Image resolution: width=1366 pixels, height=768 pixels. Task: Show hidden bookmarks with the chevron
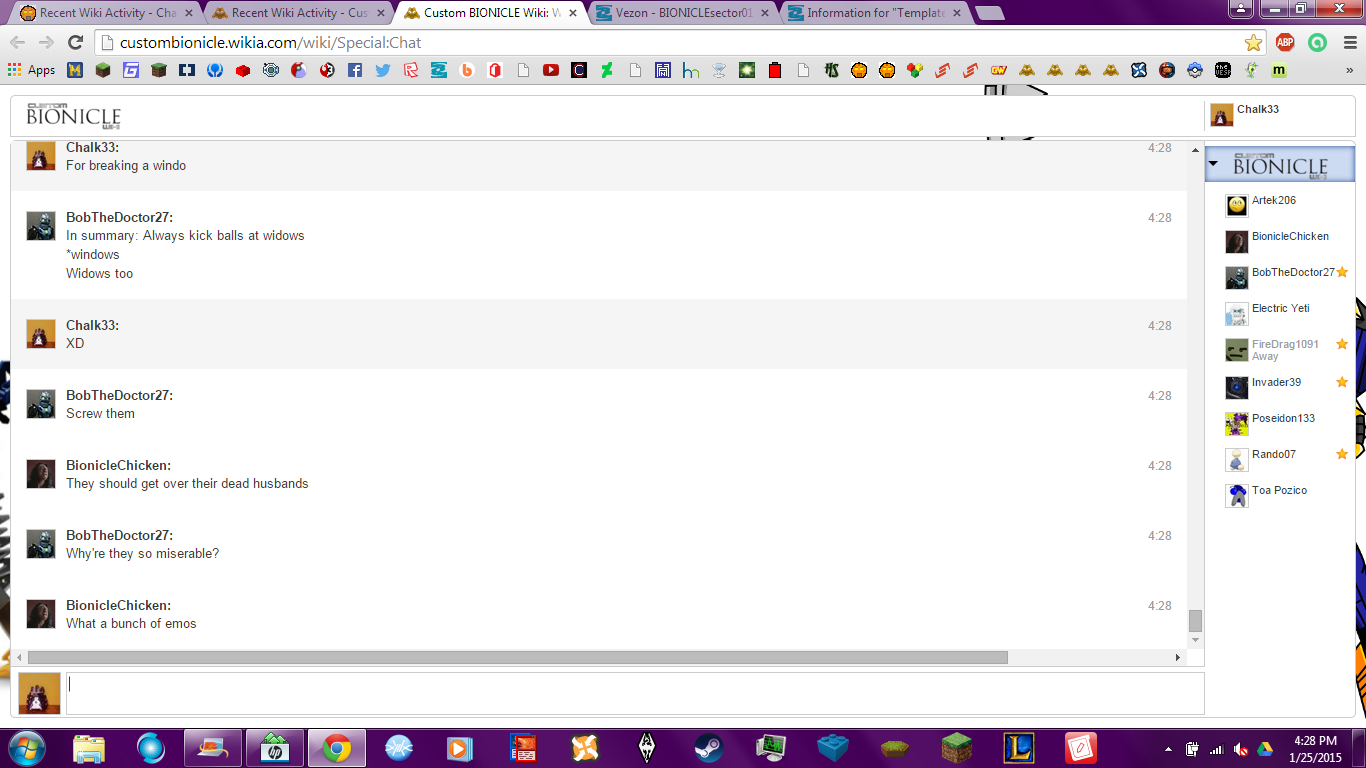(1349, 70)
